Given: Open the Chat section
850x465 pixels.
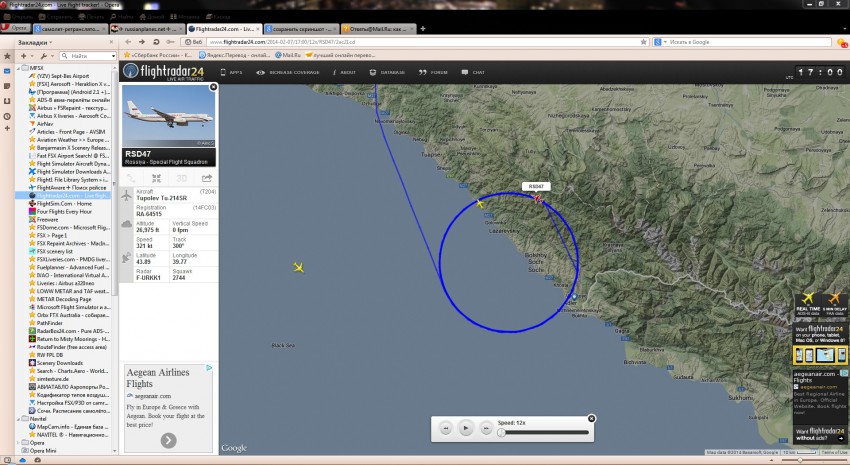Looking at the screenshot, I should click(x=474, y=73).
